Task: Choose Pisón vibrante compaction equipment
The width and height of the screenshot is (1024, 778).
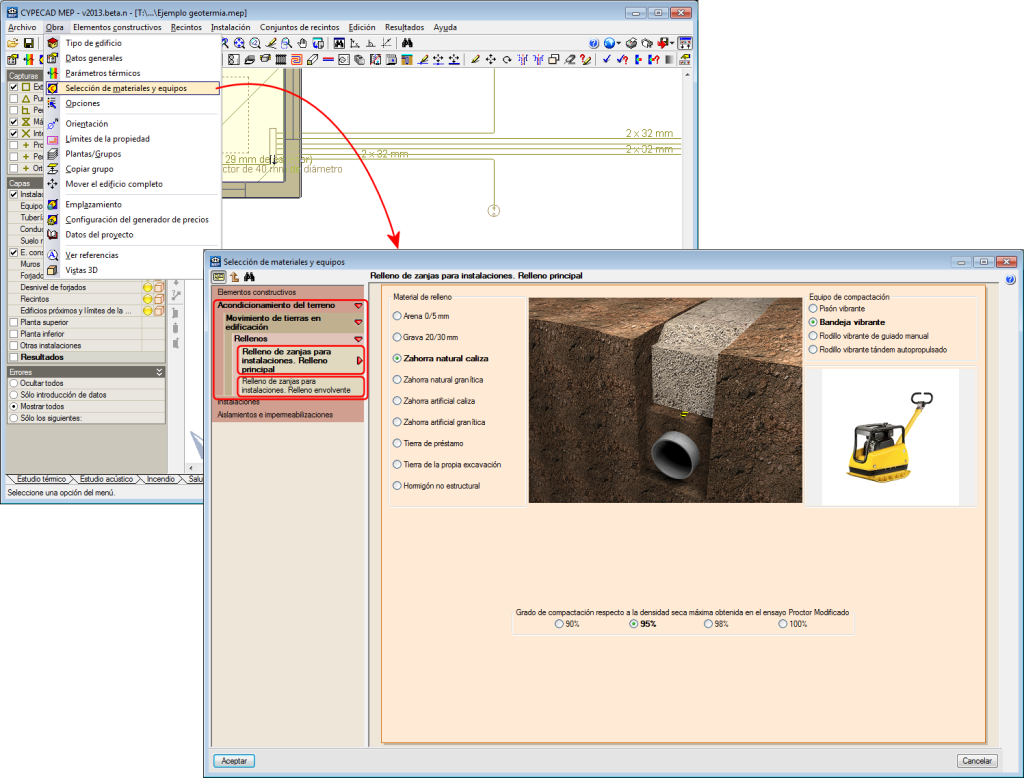Action: [x=813, y=309]
